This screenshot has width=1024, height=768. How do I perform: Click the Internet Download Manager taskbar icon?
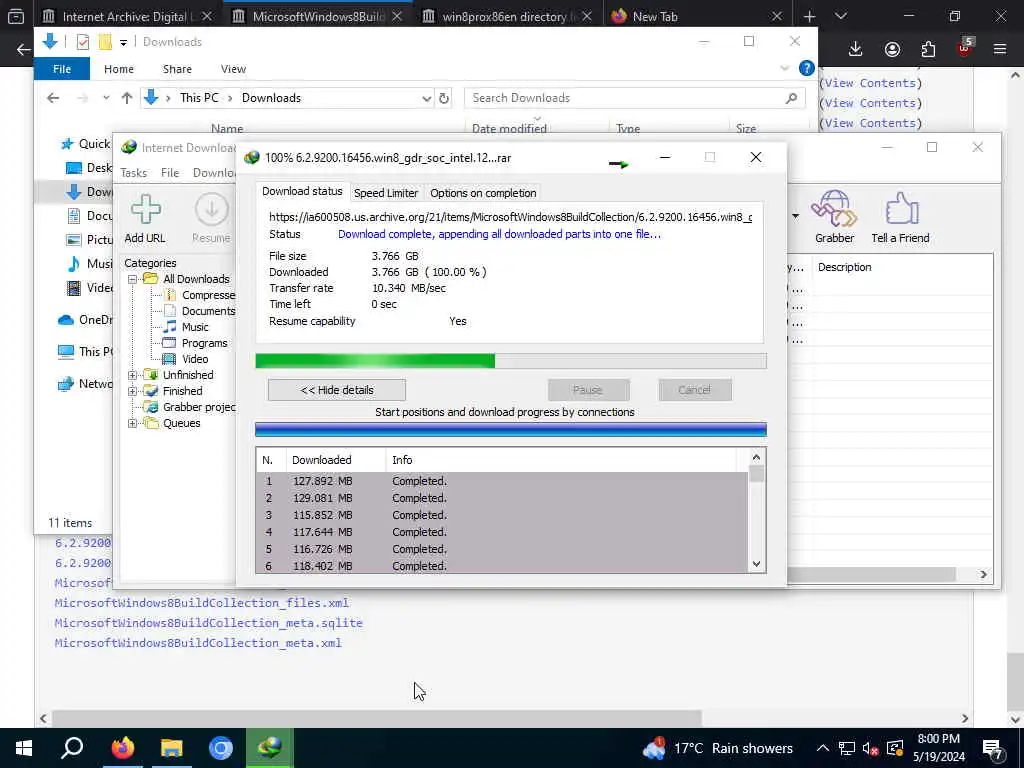(x=270, y=748)
